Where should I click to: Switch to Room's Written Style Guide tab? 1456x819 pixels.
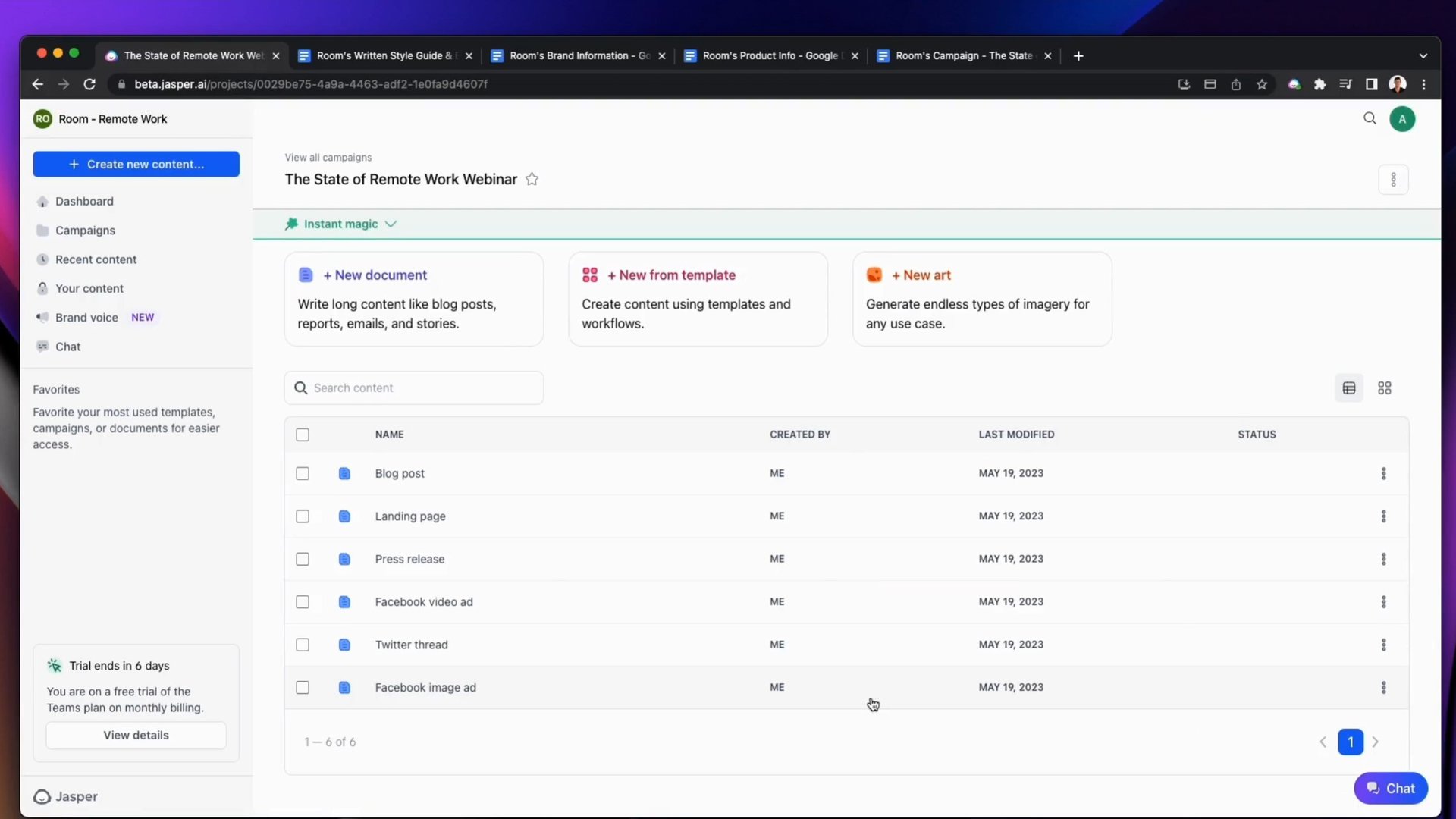coord(385,56)
